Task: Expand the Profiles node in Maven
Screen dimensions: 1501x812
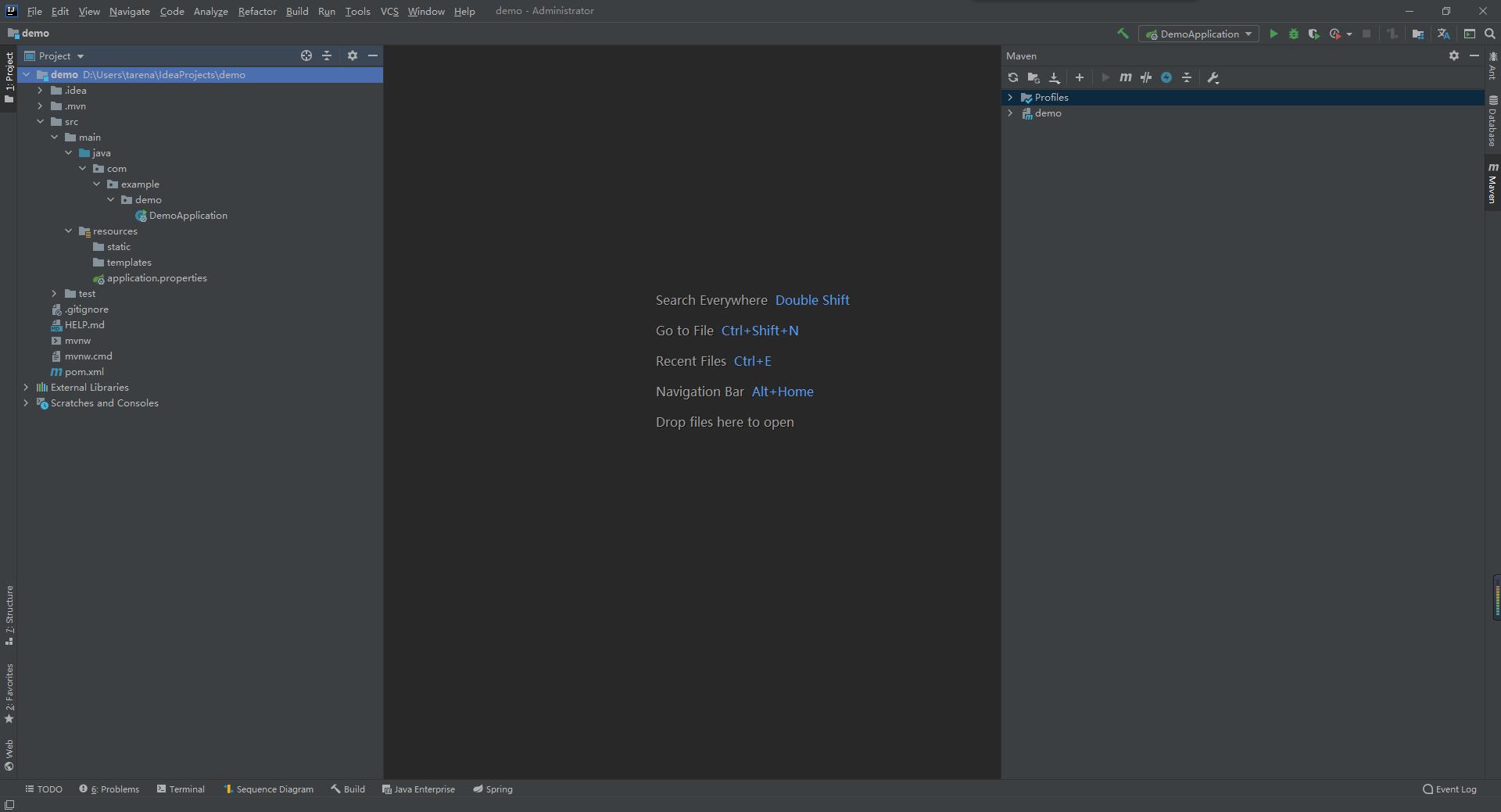Action: 1010,98
